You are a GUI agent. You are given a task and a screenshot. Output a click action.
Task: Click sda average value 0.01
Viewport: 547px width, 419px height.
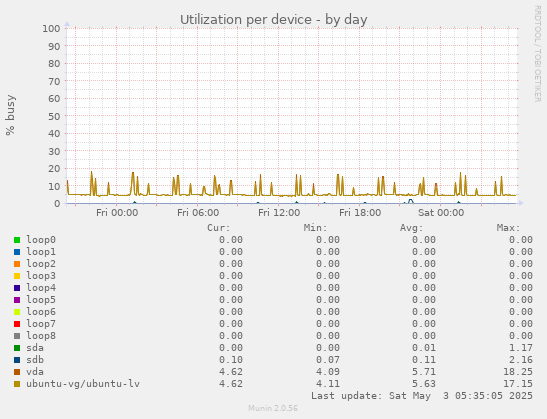pos(424,348)
